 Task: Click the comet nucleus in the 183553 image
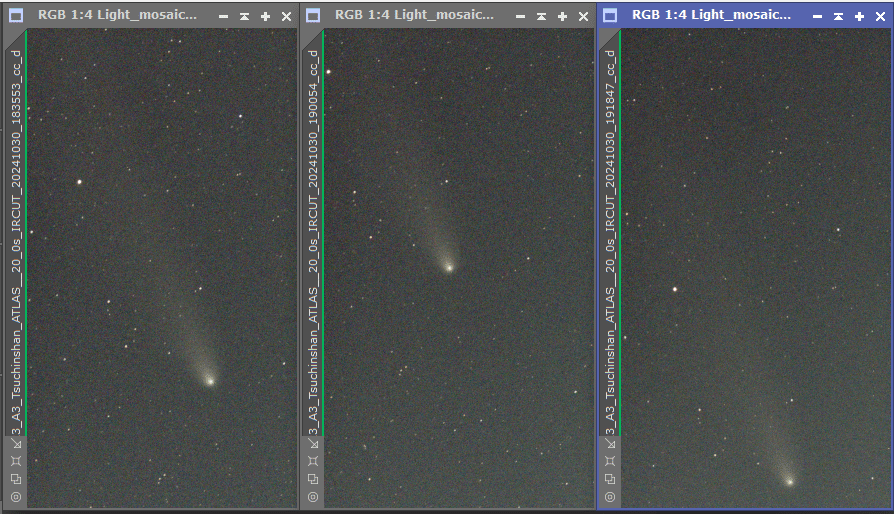(210, 381)
